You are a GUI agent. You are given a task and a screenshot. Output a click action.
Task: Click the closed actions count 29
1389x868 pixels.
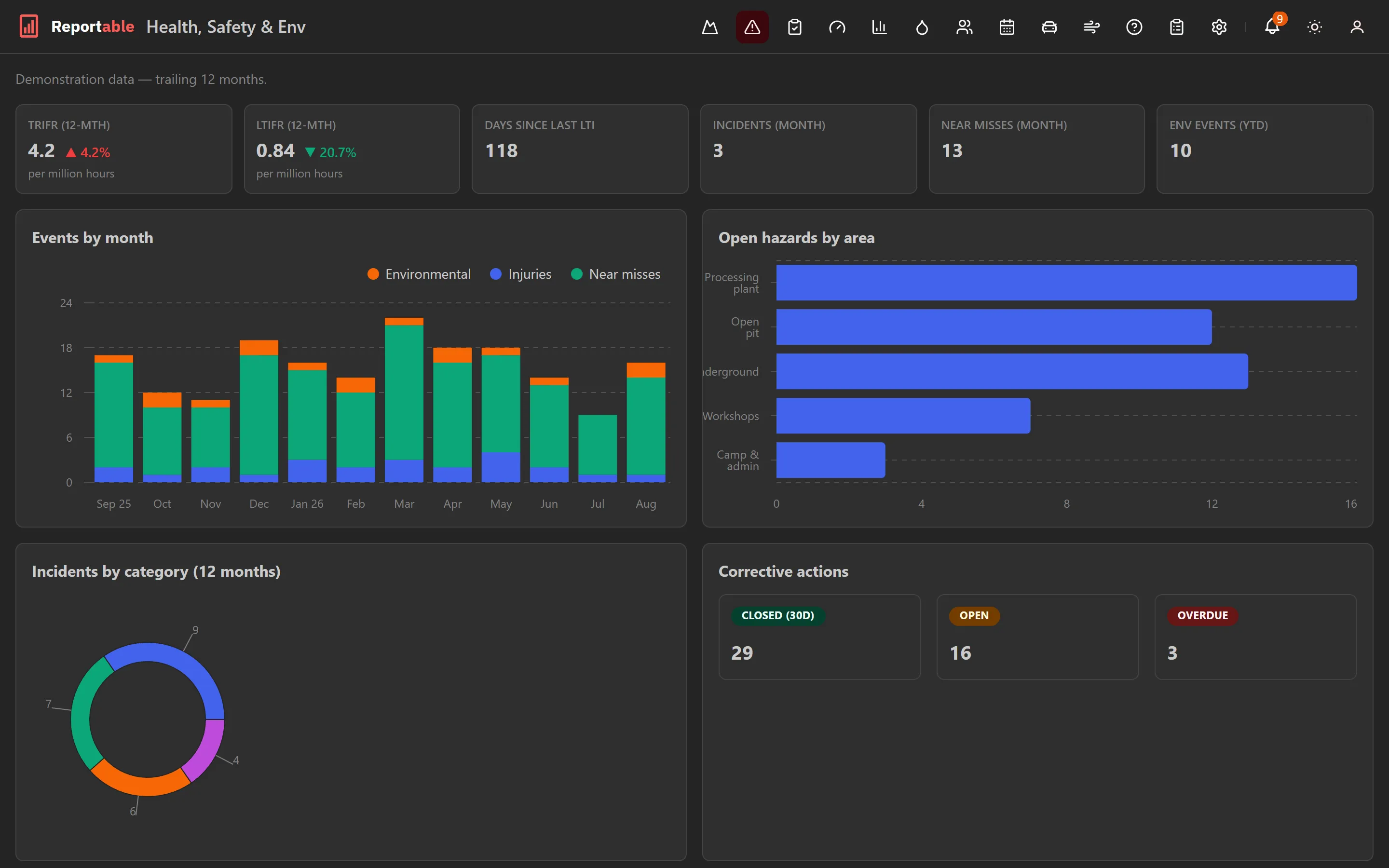pos(742,653)
